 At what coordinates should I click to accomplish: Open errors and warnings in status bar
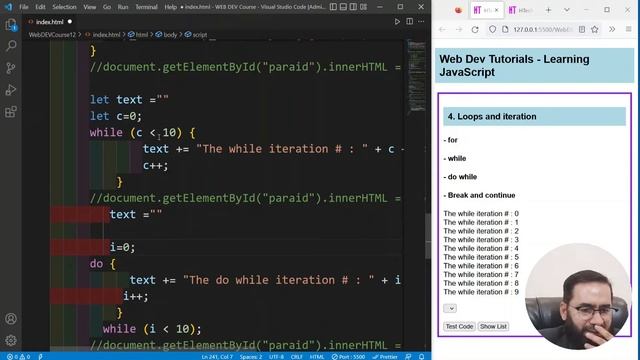(18, 357)
